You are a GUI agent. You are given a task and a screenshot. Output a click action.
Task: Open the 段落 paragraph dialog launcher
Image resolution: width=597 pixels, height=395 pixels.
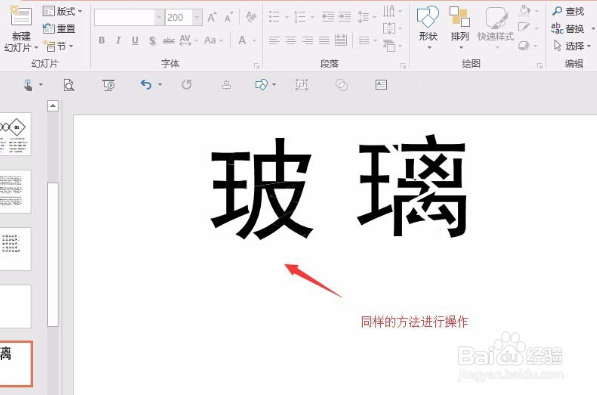[403, 66]
